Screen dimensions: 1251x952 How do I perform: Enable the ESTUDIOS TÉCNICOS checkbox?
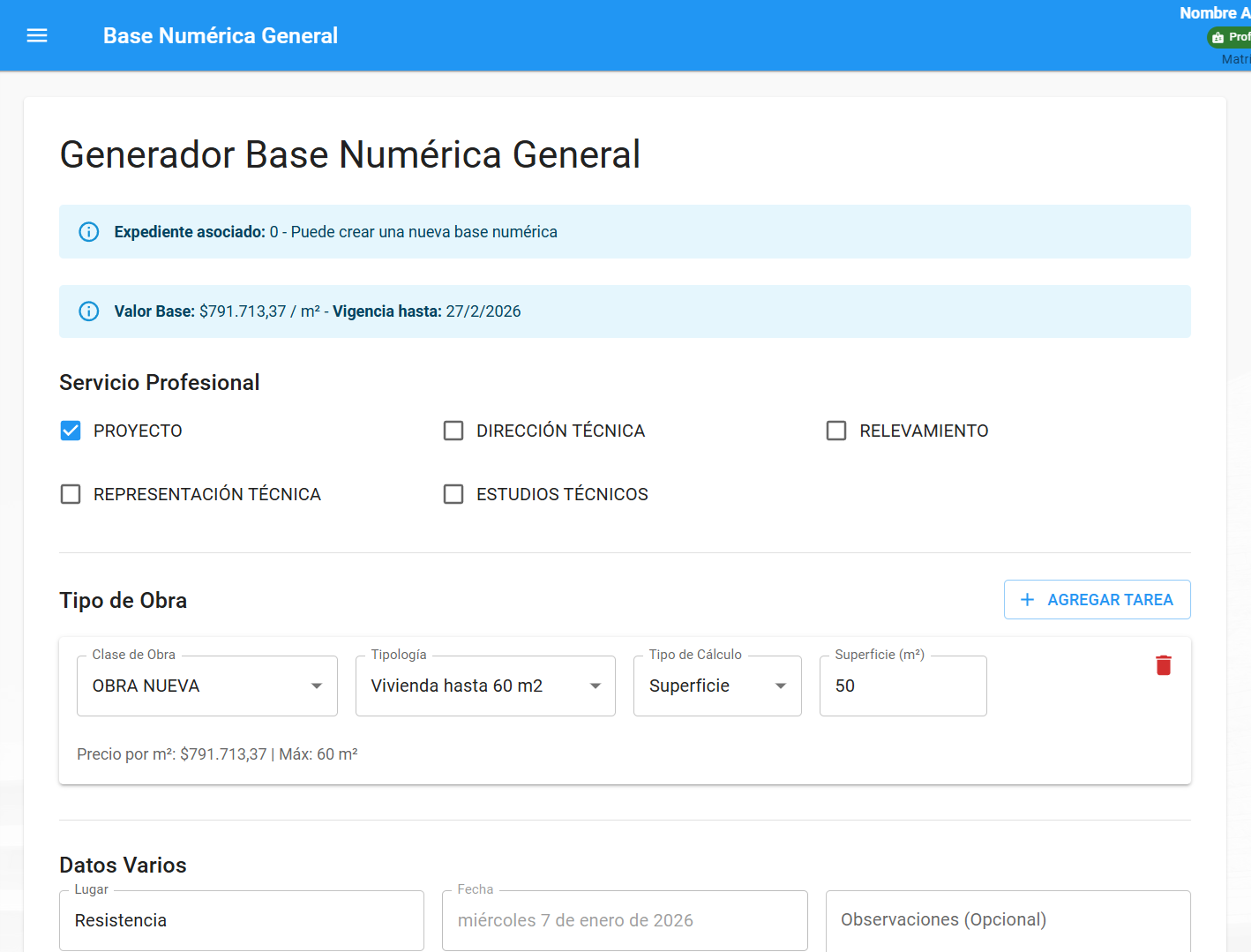453,494
